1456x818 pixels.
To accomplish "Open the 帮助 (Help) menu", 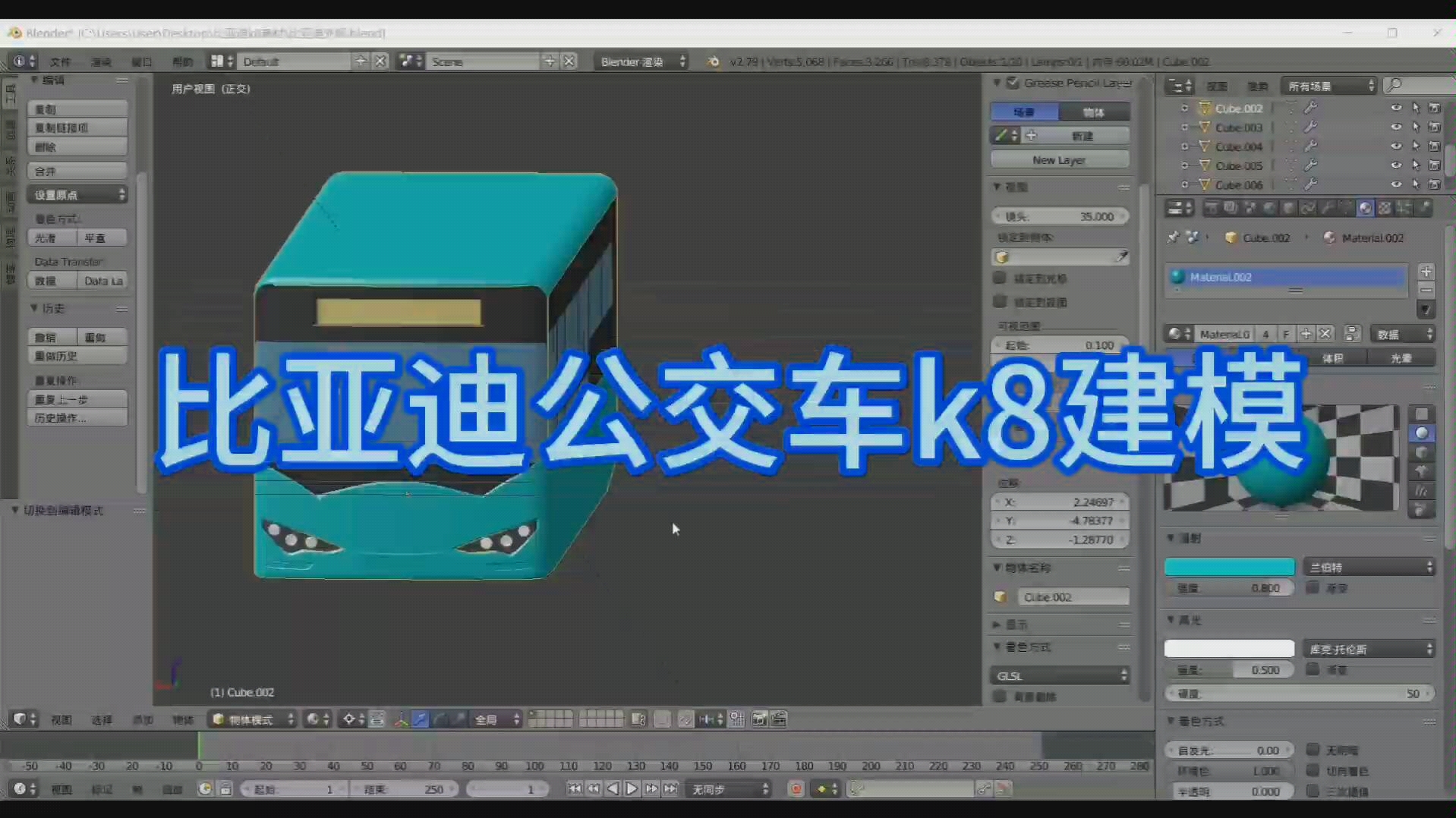I will [182, 61].
